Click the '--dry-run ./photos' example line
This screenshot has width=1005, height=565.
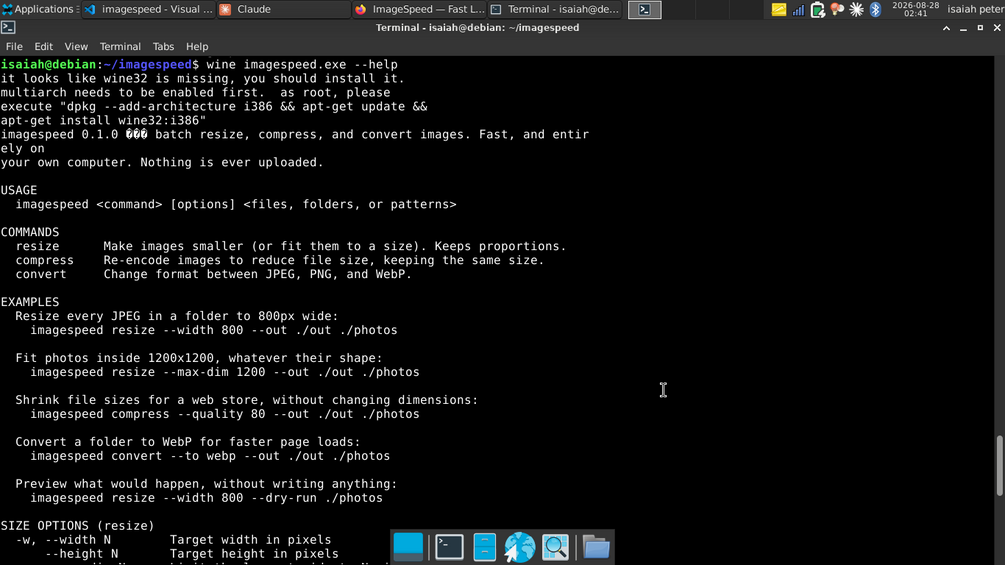(206, 498)
